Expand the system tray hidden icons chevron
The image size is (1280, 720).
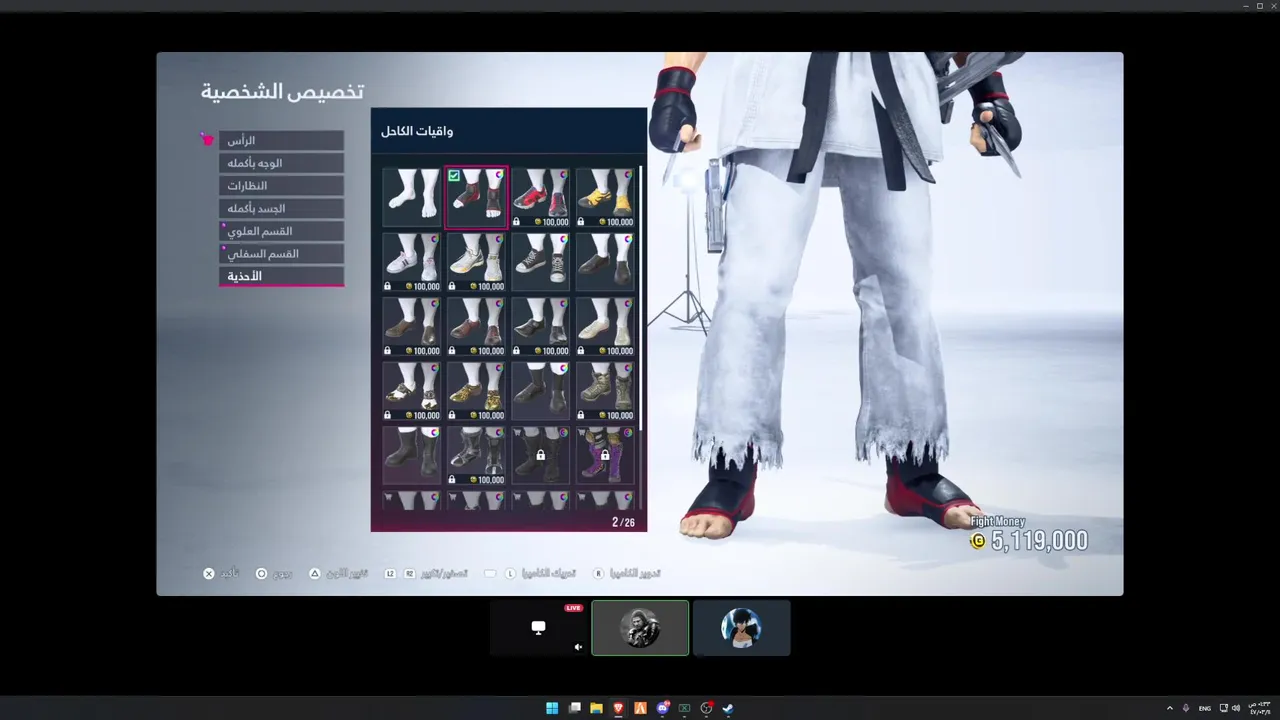click(1170, 708)
